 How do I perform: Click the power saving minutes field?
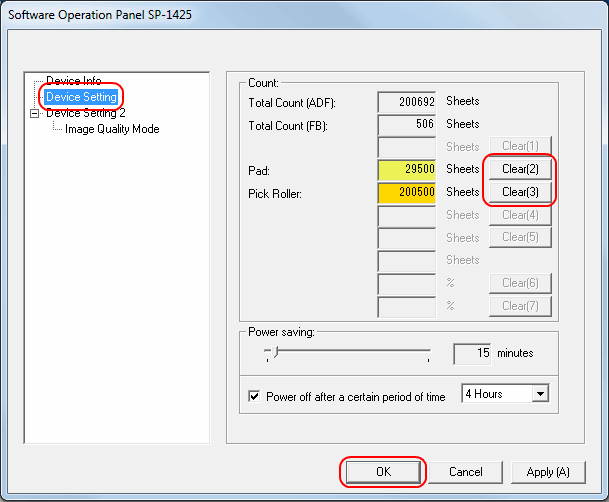point(472,353)
